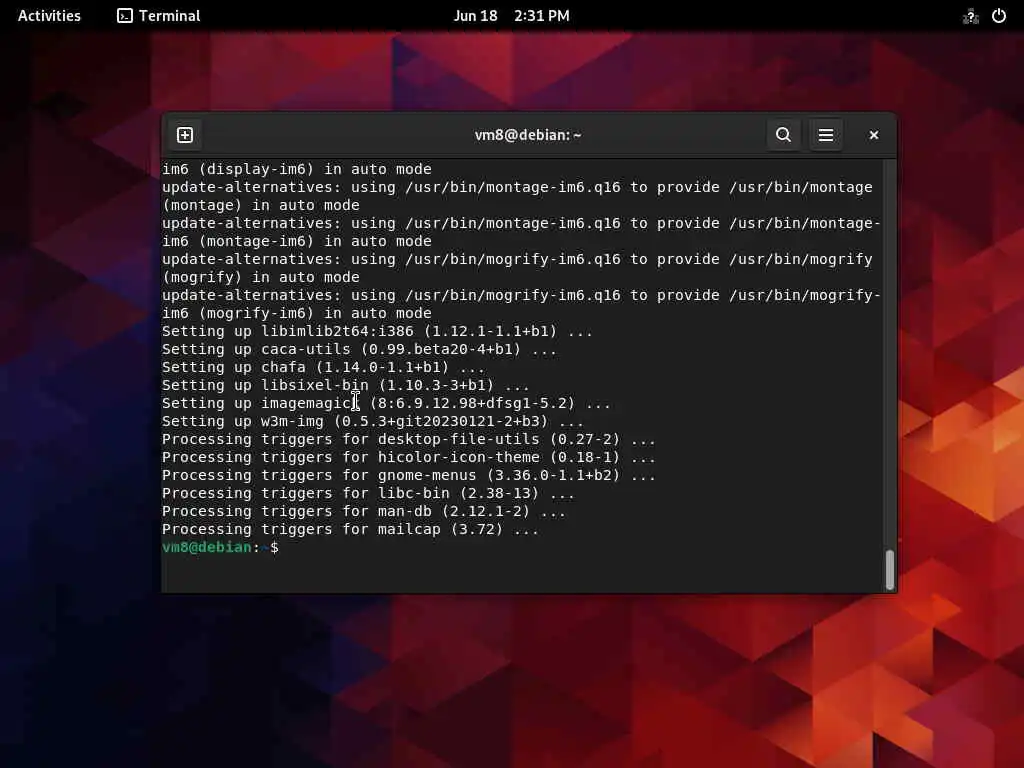The image size is (1024, 768).
Task: Click the terminal scrollbar handle
Action: [x=889, y=569]
